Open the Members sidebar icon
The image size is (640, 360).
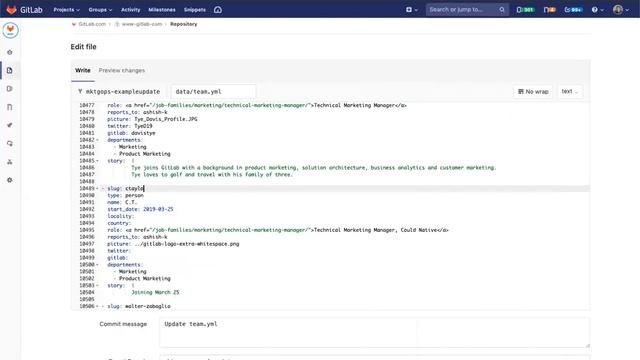click(10, 162)
